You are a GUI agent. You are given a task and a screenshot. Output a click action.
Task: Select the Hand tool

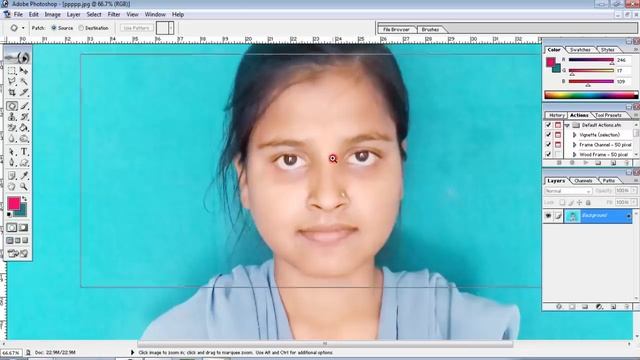click(12, 187)
